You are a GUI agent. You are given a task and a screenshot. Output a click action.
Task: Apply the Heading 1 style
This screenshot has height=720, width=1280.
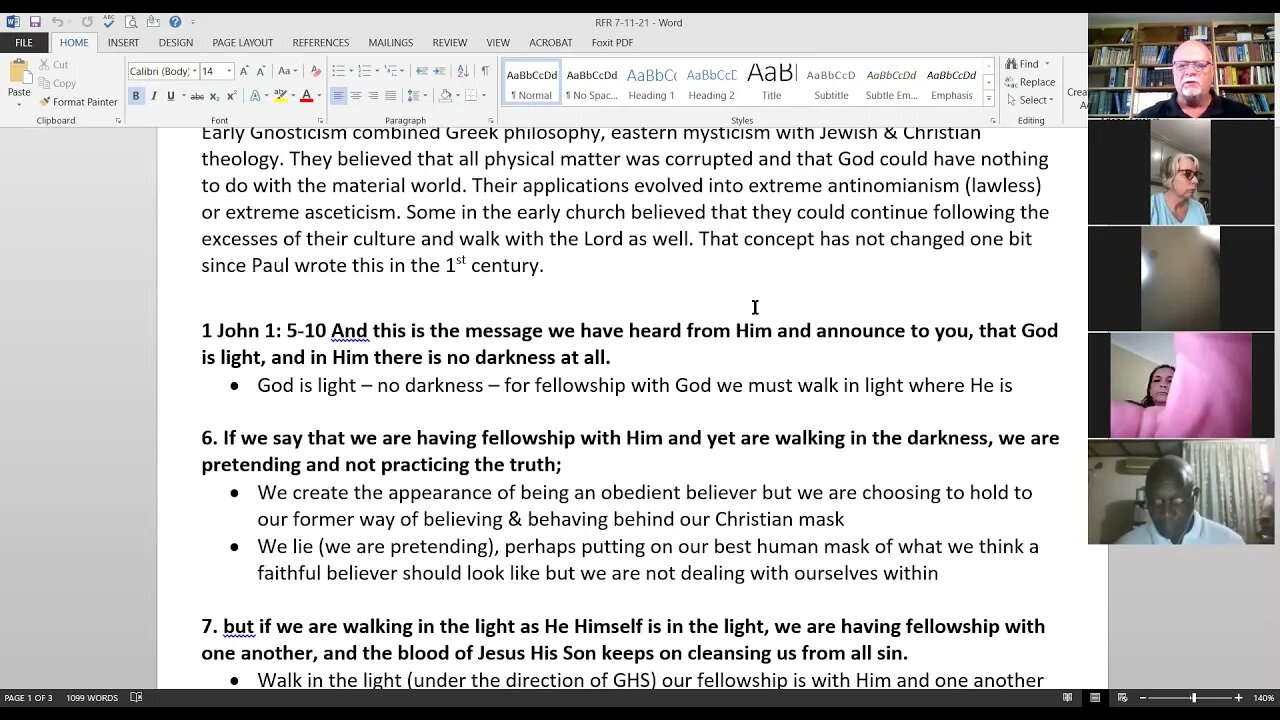651,83
